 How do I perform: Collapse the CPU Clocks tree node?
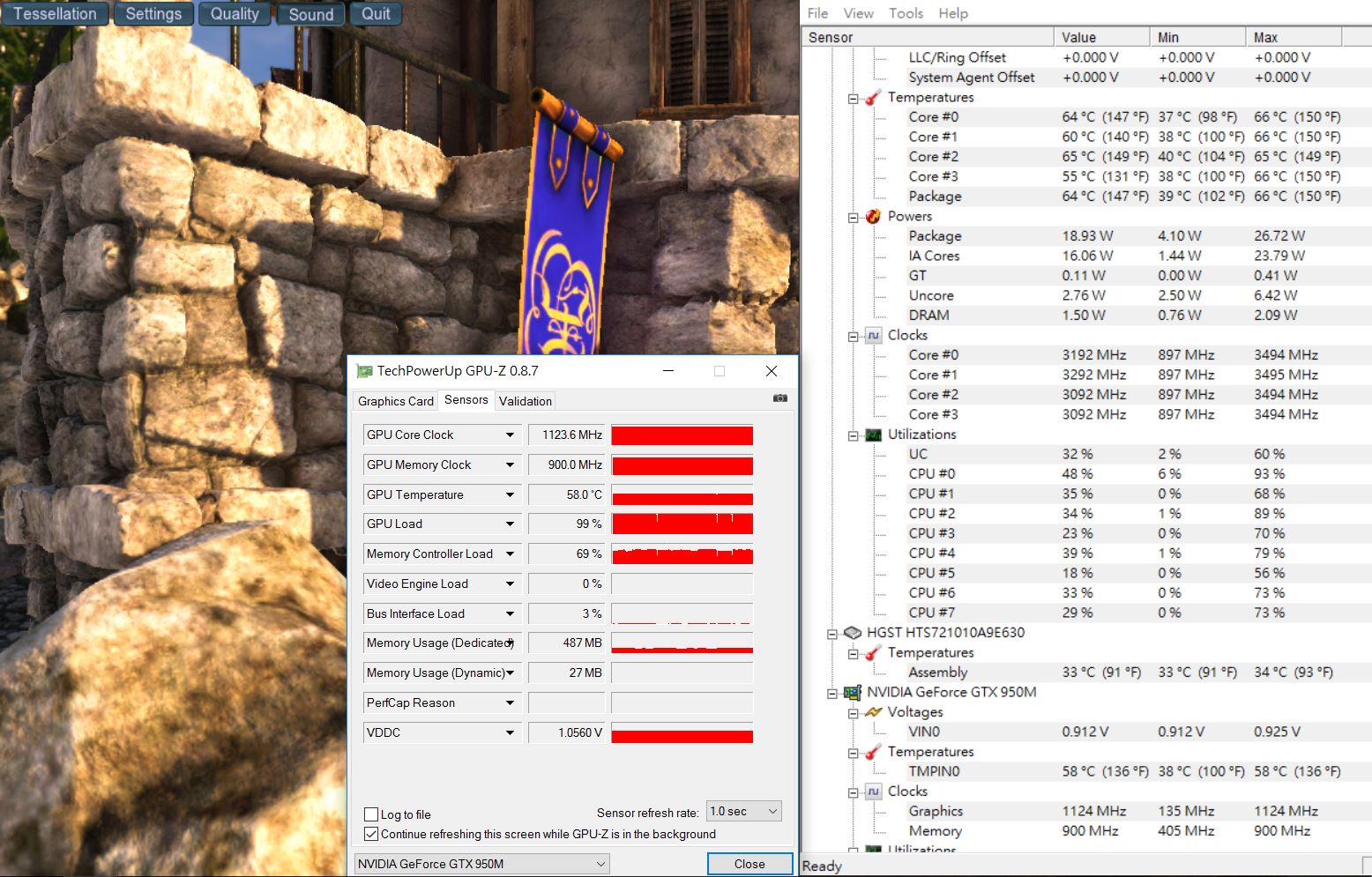tap(853, 337)
